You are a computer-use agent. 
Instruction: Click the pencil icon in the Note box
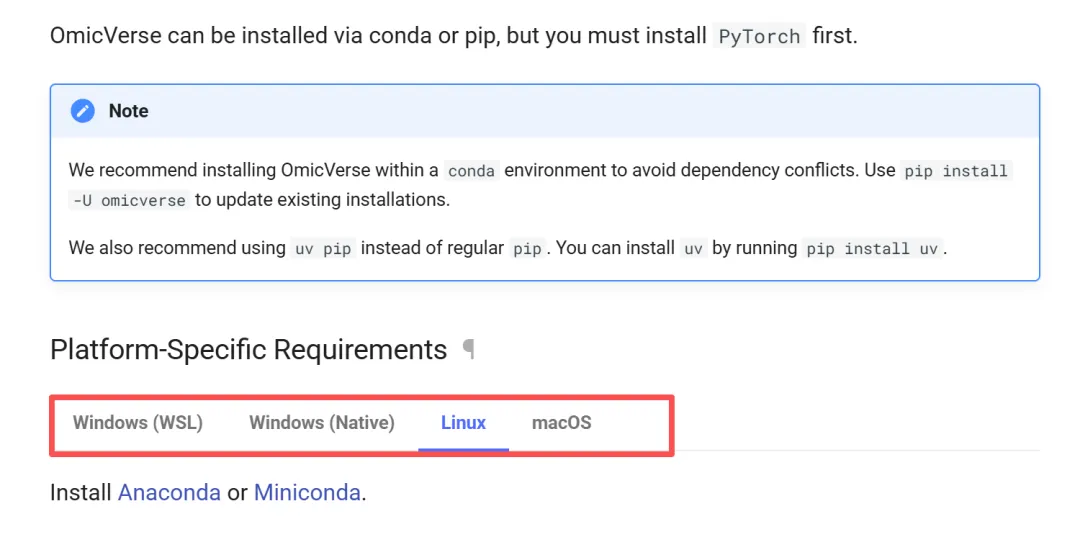pos(83,111)
